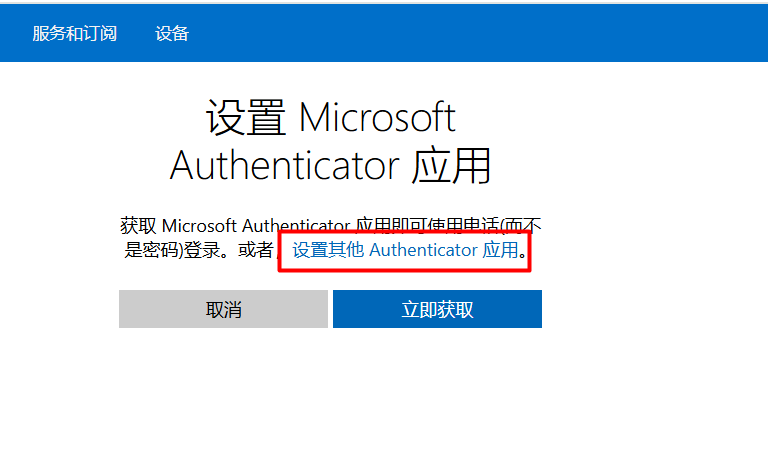Viewport: 768px width, 468px height.
Task: Go to Services and subscriptions (服务和订阅)
Action: pyautogui.click(x=74, y=33)
